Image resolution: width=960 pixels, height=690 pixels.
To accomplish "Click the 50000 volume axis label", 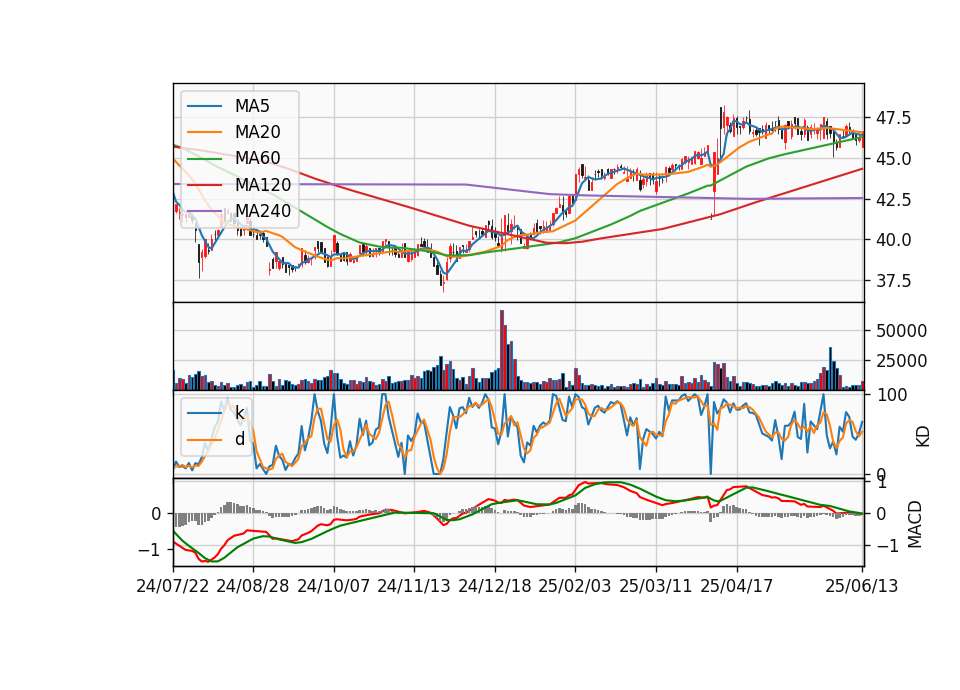I will [x=901, y=331].
